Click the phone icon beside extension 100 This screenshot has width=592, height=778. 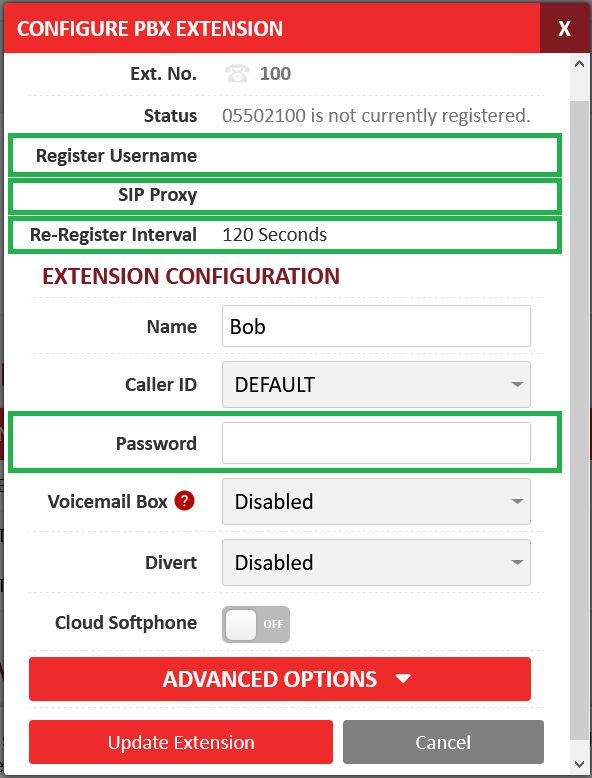[237, 73]
